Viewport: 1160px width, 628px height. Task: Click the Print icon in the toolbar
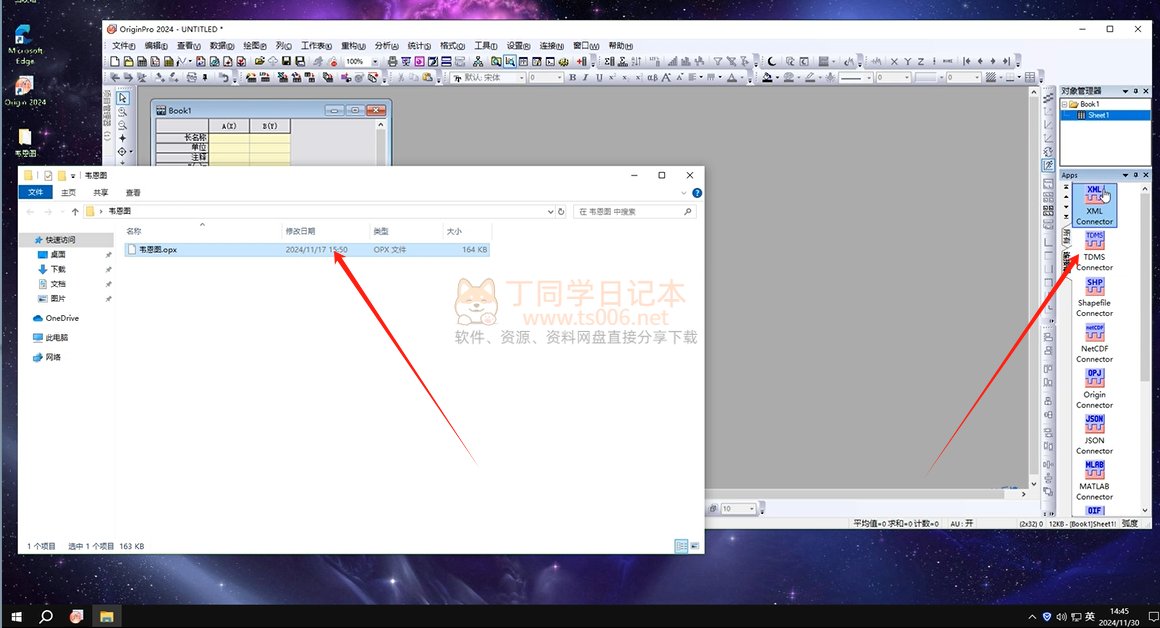(392, 61)
